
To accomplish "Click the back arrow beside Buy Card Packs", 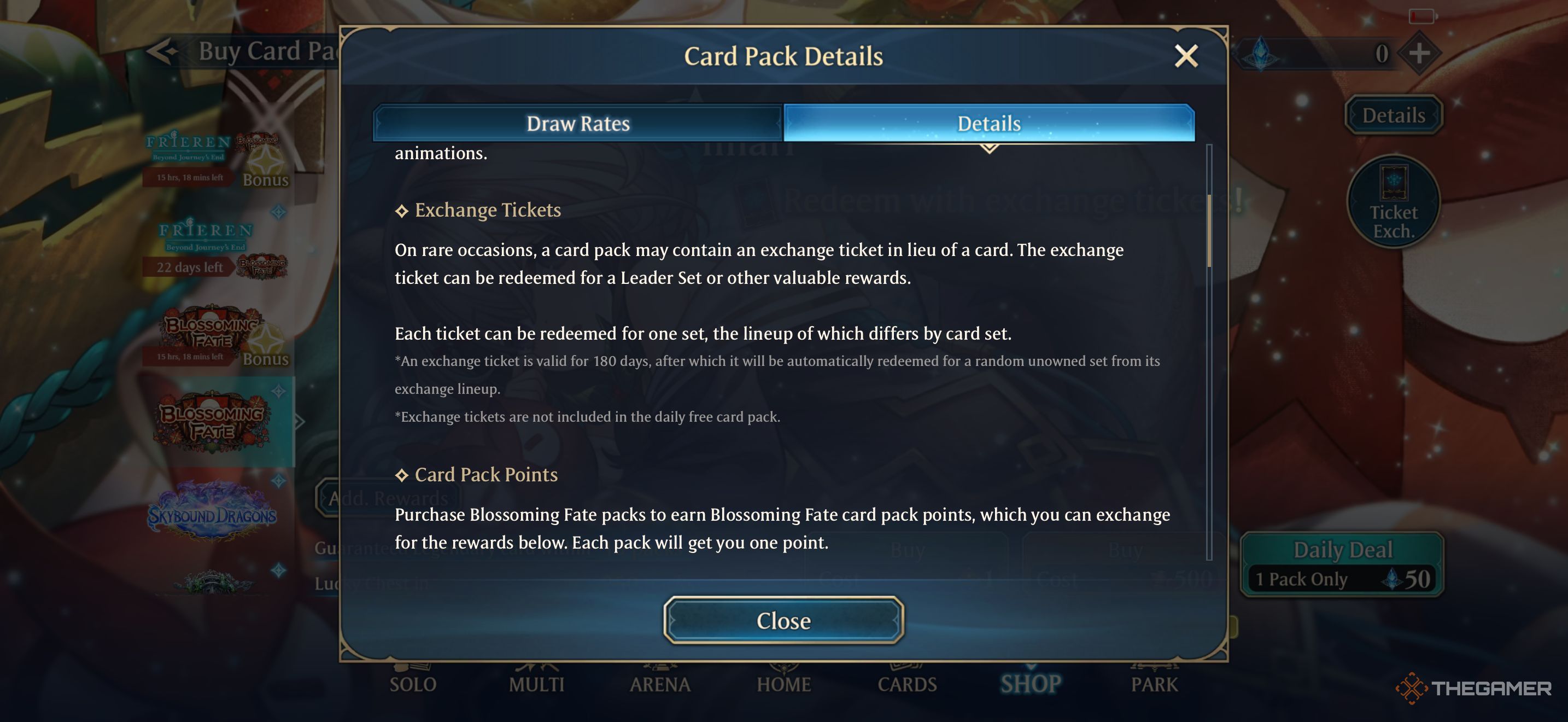I will [162, 51].
